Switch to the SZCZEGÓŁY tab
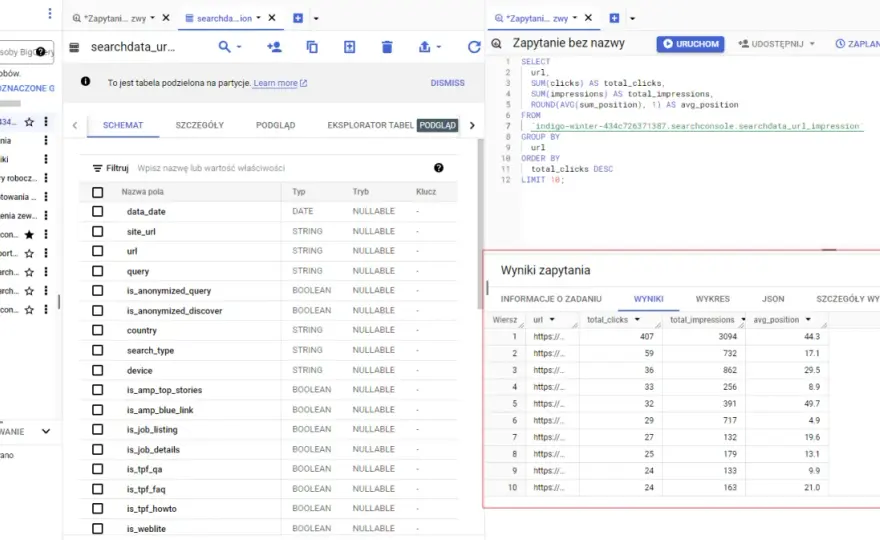The width and height of the screenshot is (880, 540). coord(200,125)
